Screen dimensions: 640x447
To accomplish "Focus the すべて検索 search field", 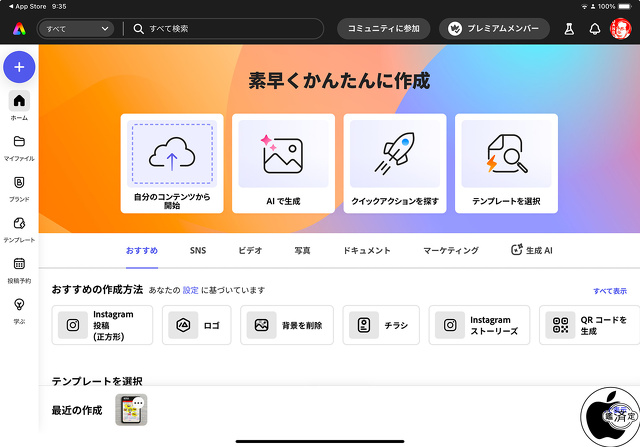I will click(x=224, y=29).
